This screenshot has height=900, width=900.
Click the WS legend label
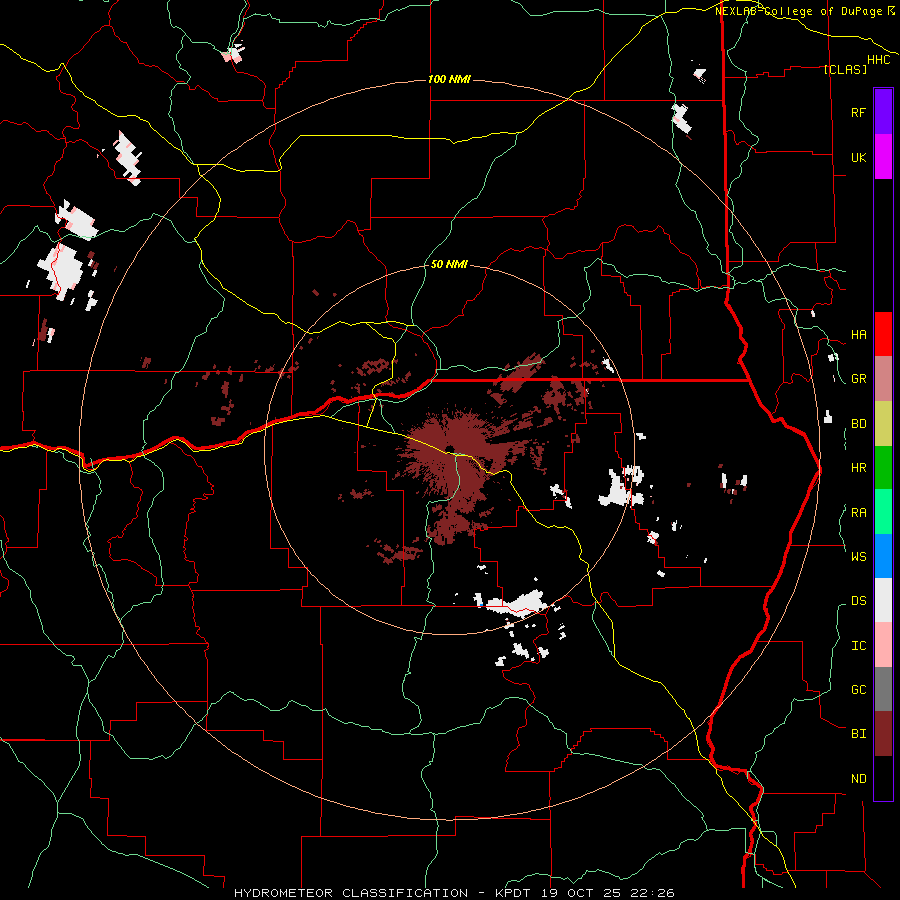(858, 557)
